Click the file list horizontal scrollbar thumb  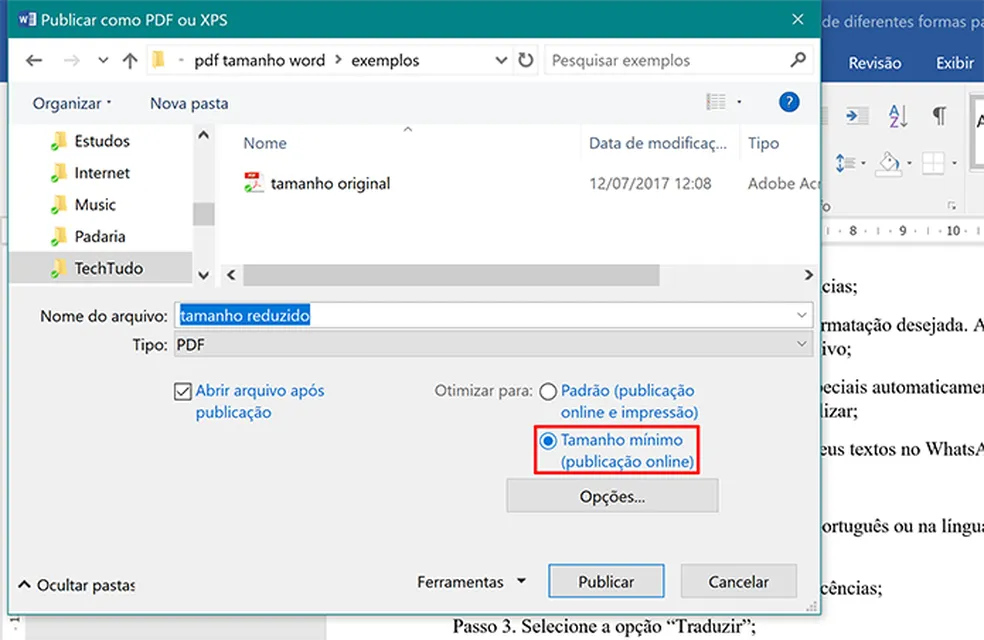451,275
